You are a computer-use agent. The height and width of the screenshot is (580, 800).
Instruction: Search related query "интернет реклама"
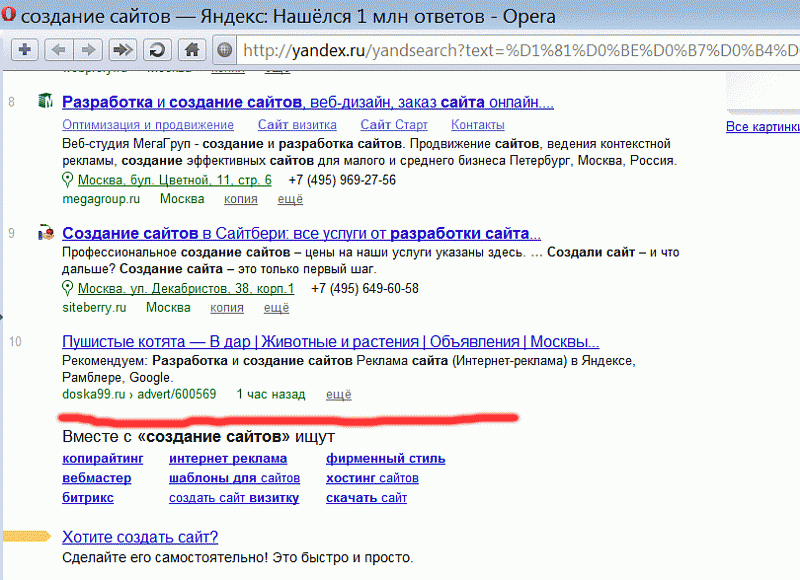(x=228, y=459)
